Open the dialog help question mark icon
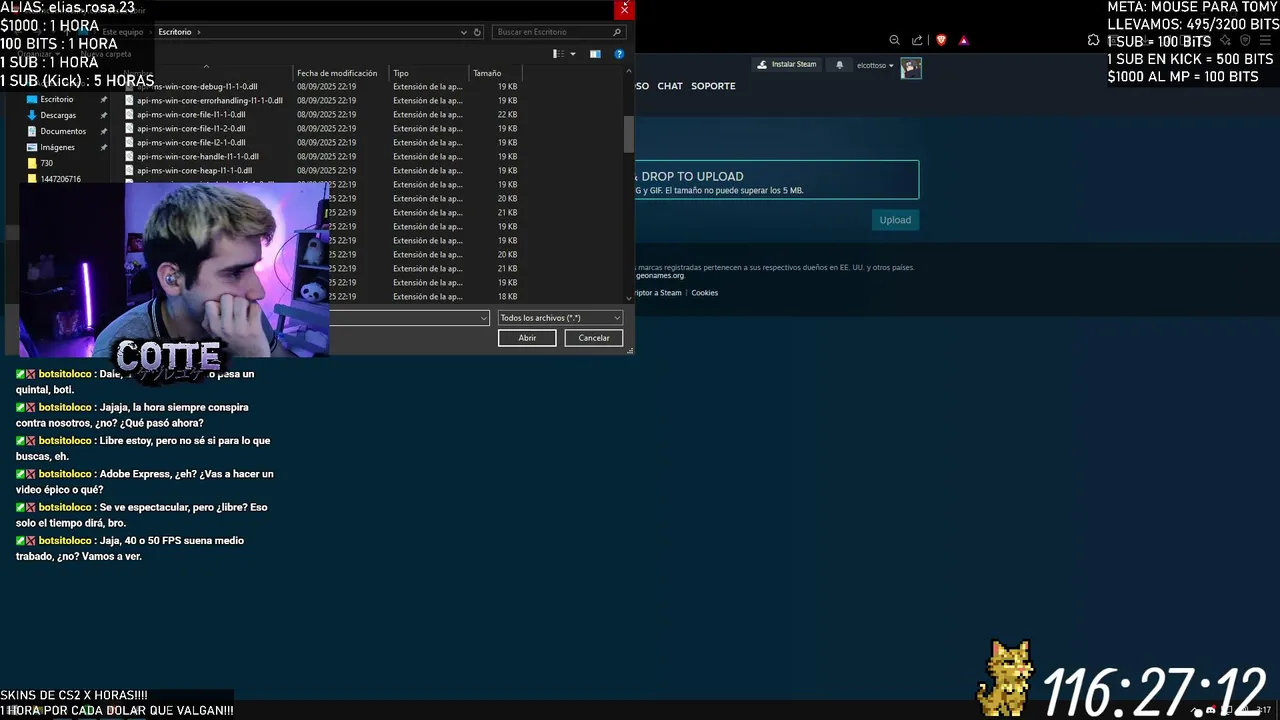This screenshot has width=1280, height=720. [619, 54]
